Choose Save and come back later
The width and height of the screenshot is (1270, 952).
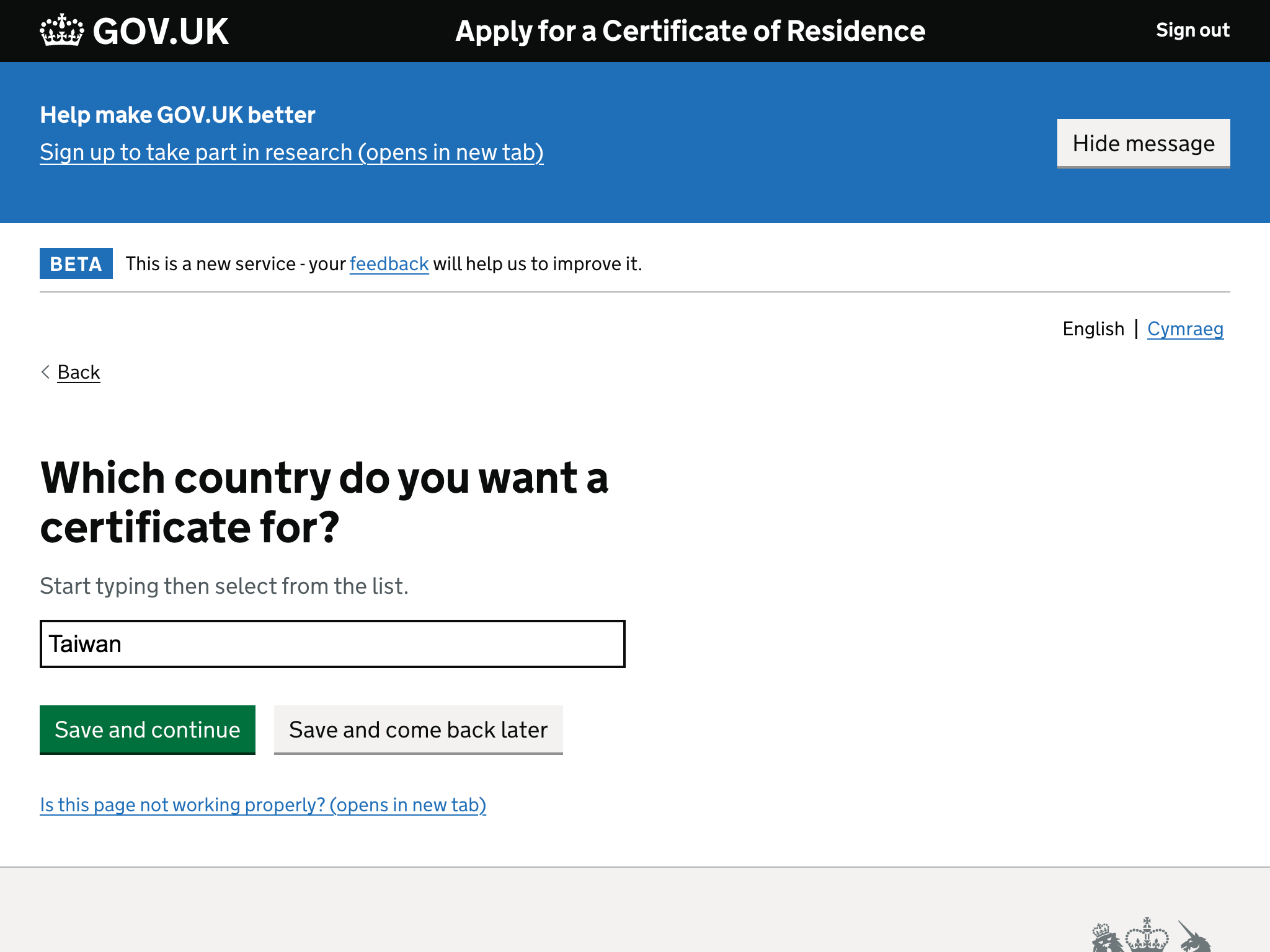(418, 729)
